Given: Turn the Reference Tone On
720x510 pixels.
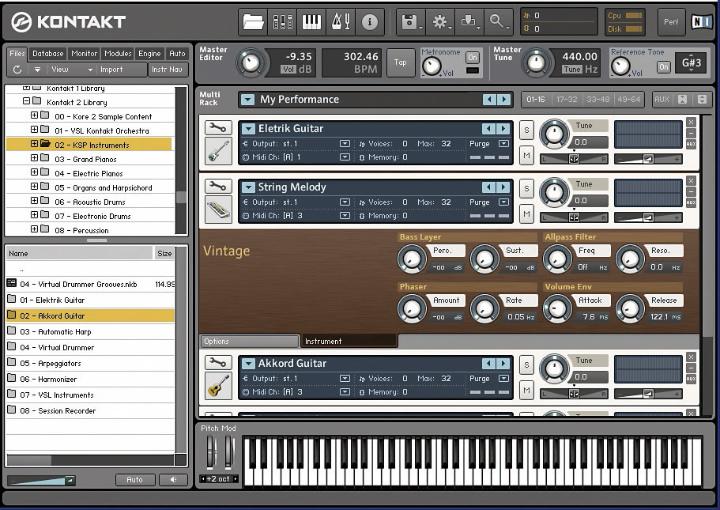Looking at the screenshot, I should tap(664, 67).
